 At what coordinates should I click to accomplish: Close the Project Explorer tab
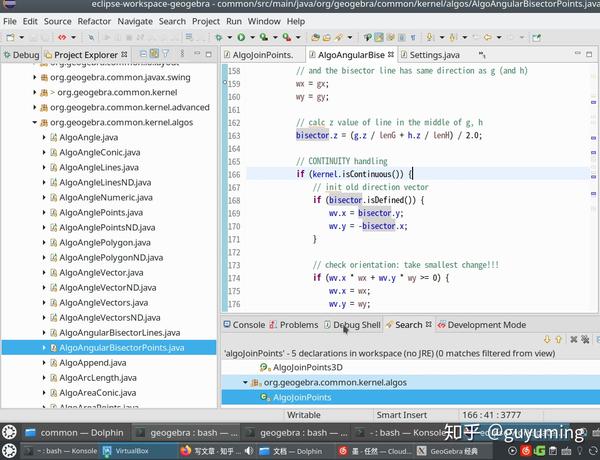[x=124, y=54]
